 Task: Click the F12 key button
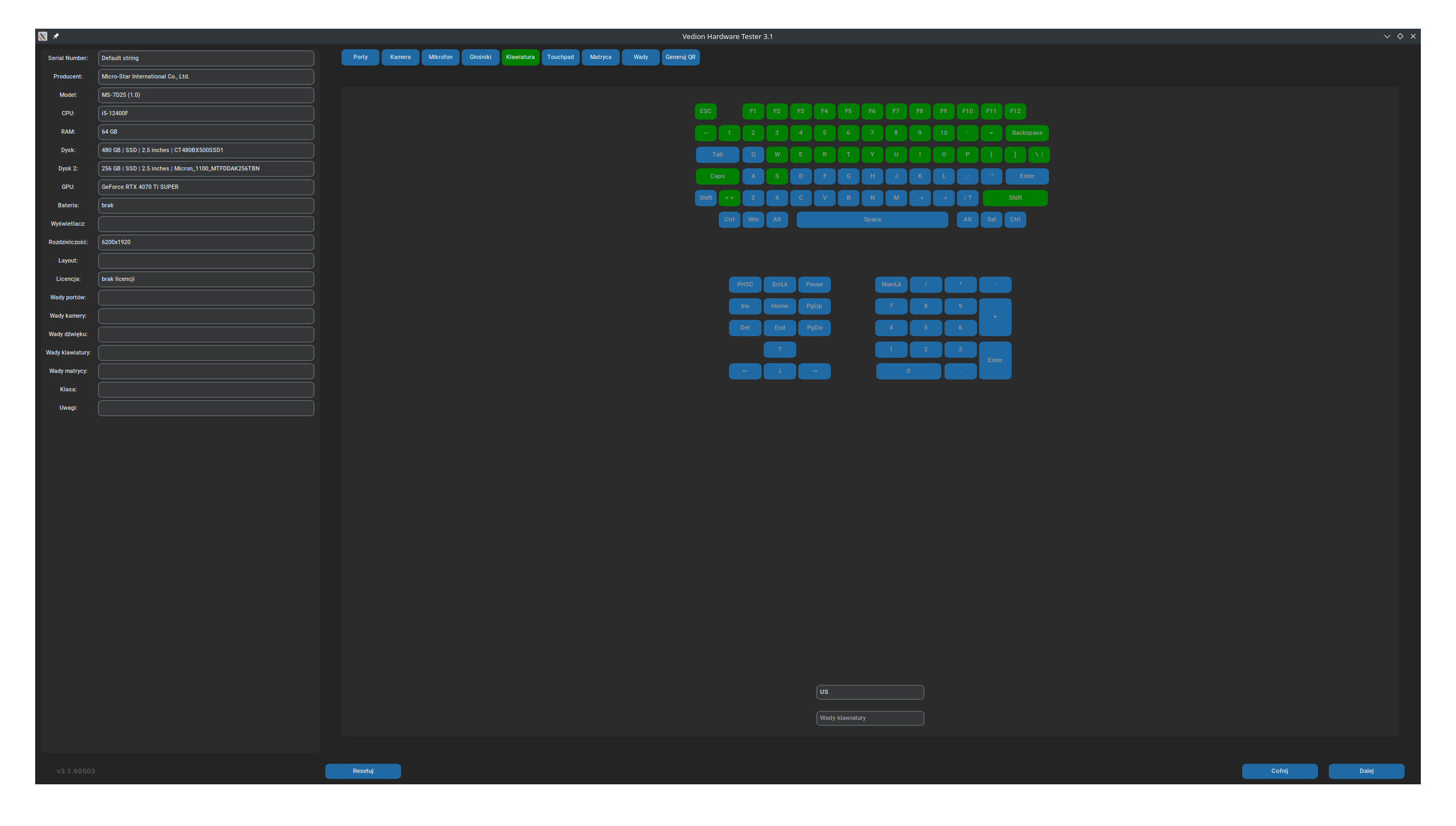coord(1015,111)
